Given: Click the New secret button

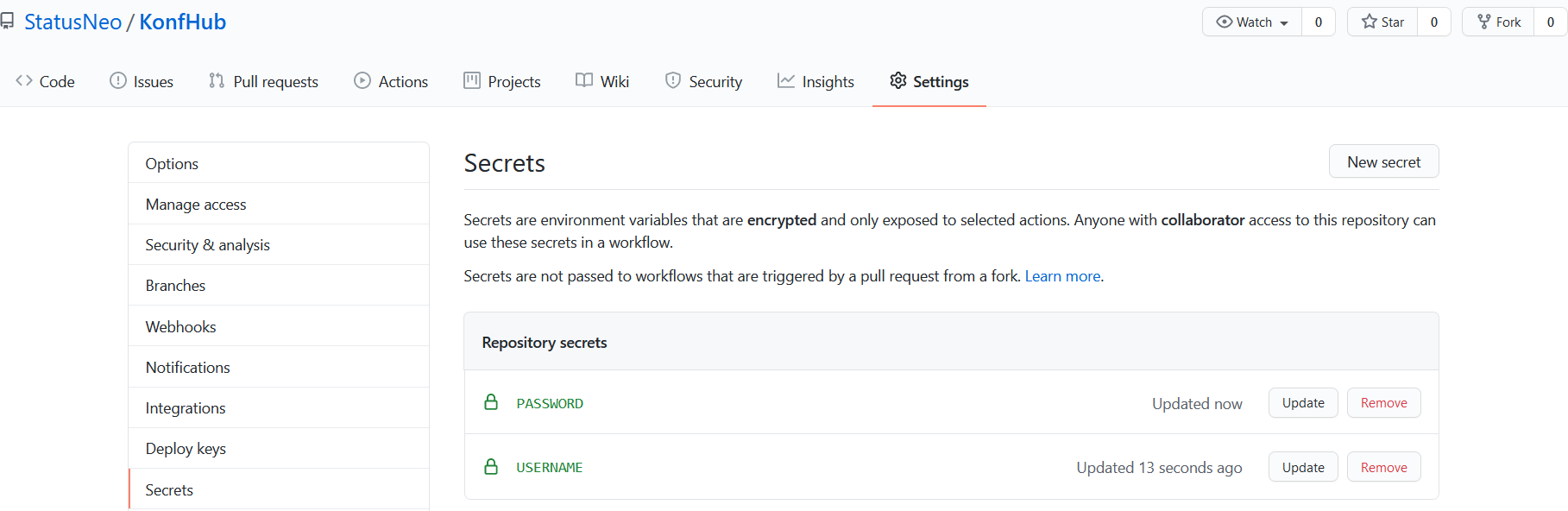Looking at the screenshot, I should pos(1383,161).
